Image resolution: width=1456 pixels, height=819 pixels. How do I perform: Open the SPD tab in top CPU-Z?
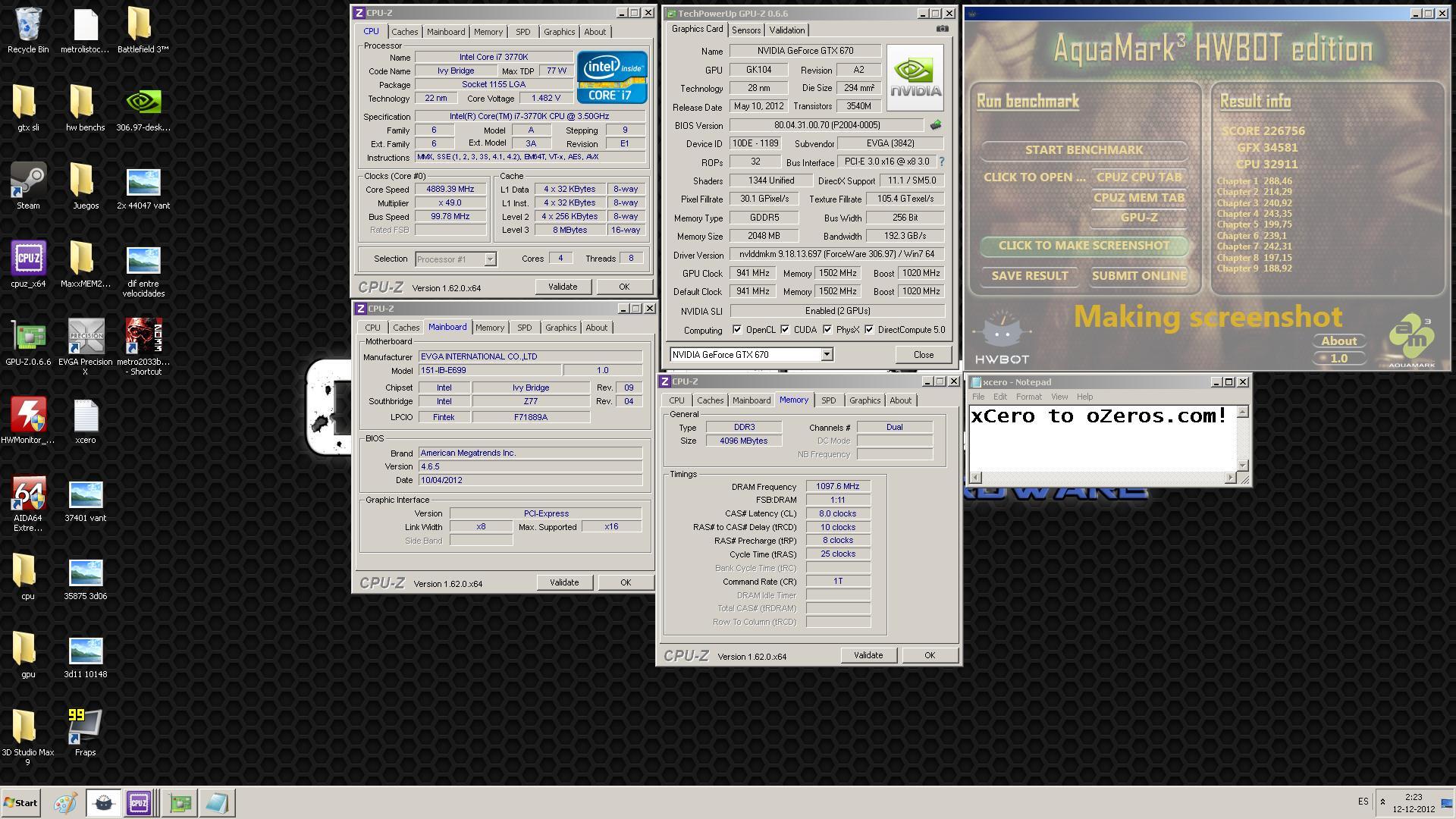point(522,32)
